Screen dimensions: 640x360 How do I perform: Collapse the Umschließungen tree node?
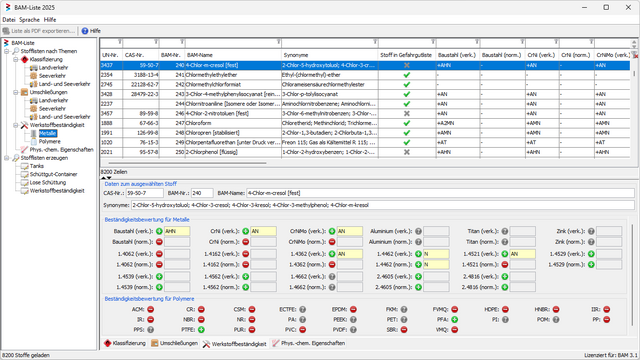[16, 92]
